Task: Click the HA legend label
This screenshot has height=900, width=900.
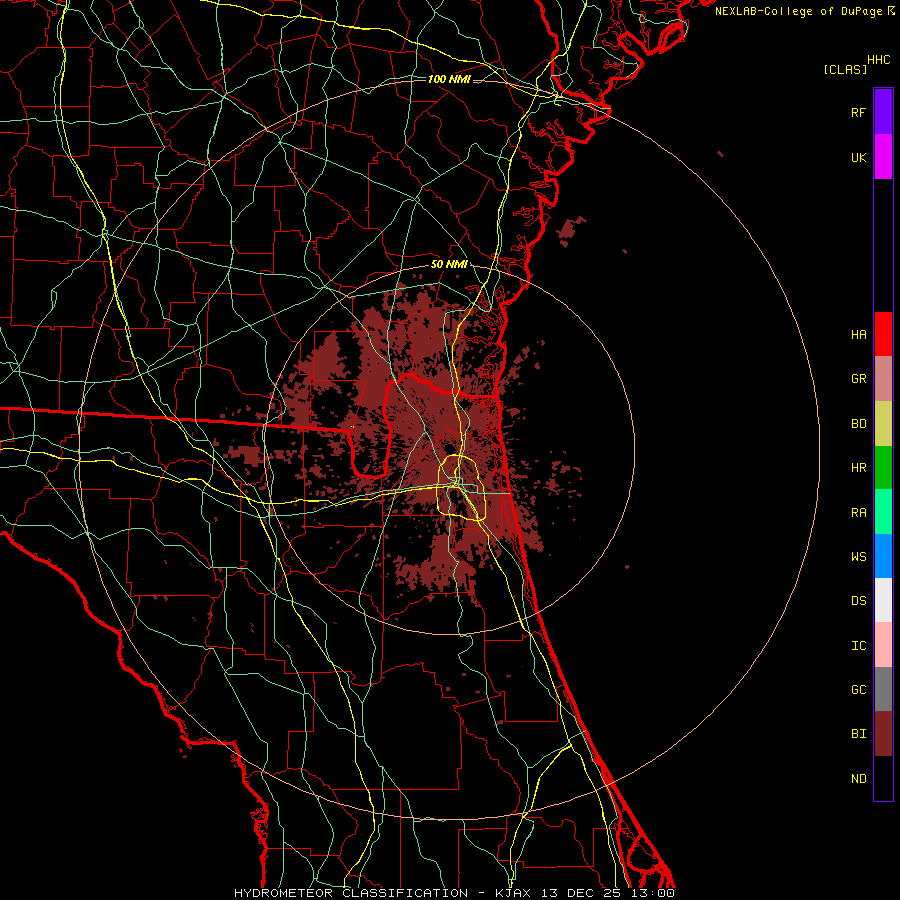Action: point(858,334)
